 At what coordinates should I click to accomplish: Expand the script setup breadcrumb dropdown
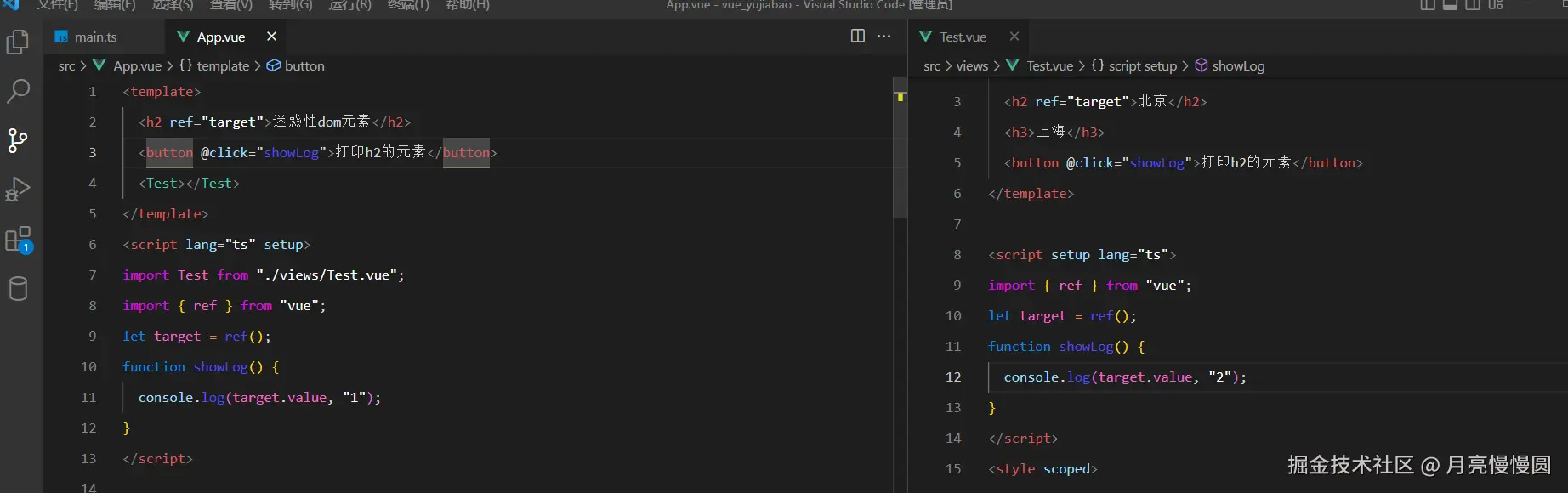(1143, 65)
